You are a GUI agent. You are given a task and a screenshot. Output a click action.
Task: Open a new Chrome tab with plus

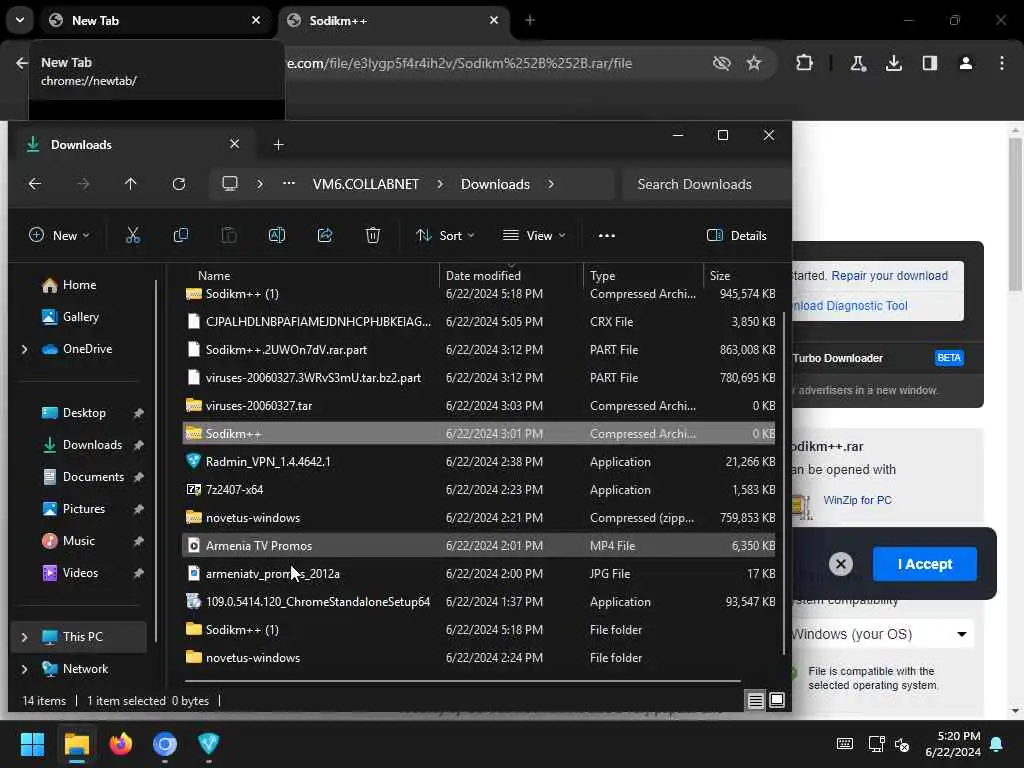pos(530,20)
